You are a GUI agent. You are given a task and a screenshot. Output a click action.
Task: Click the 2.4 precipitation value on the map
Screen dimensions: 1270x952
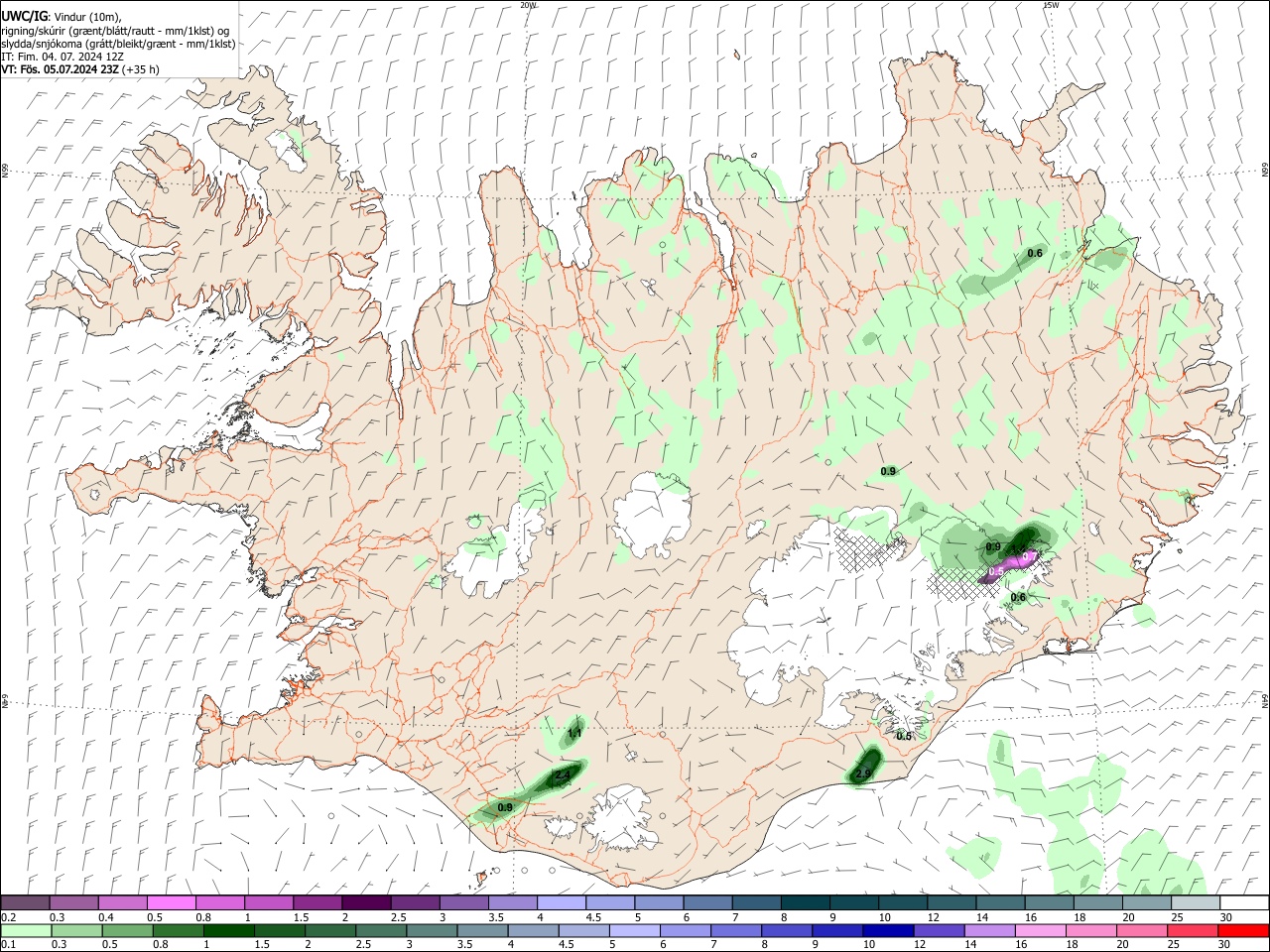[563, 775]
